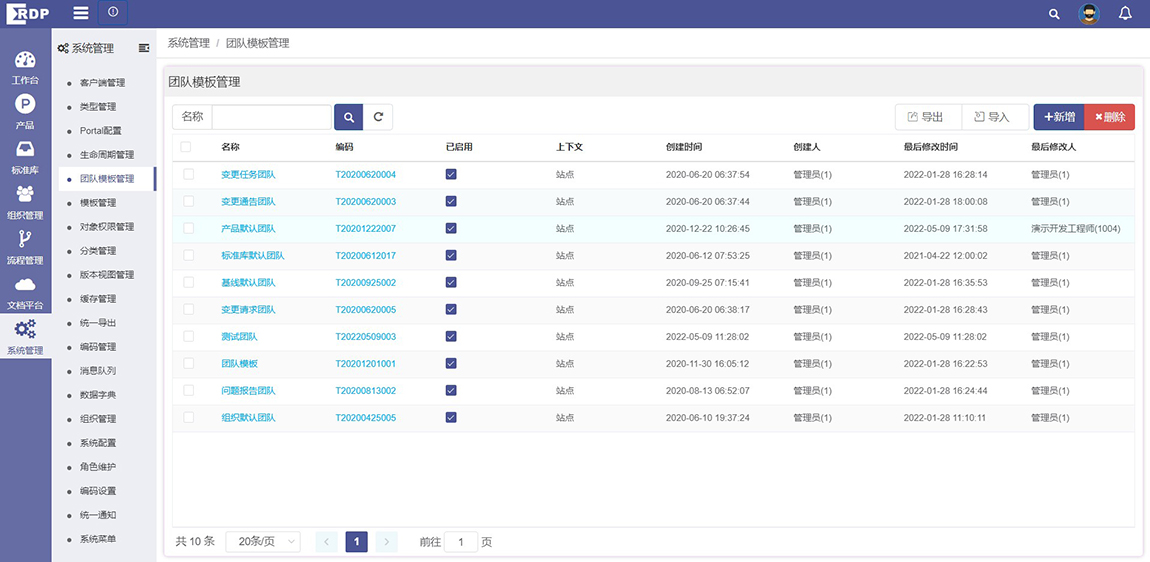Open 生命周期管理 menu item
This screenshot has width=1150, height=562.
(106, 155)
